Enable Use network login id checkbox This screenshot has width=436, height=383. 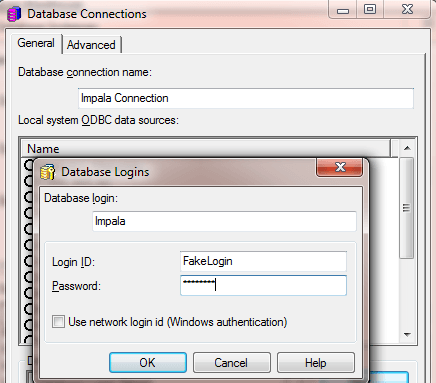pyautogui.click(x=58, y=322)
